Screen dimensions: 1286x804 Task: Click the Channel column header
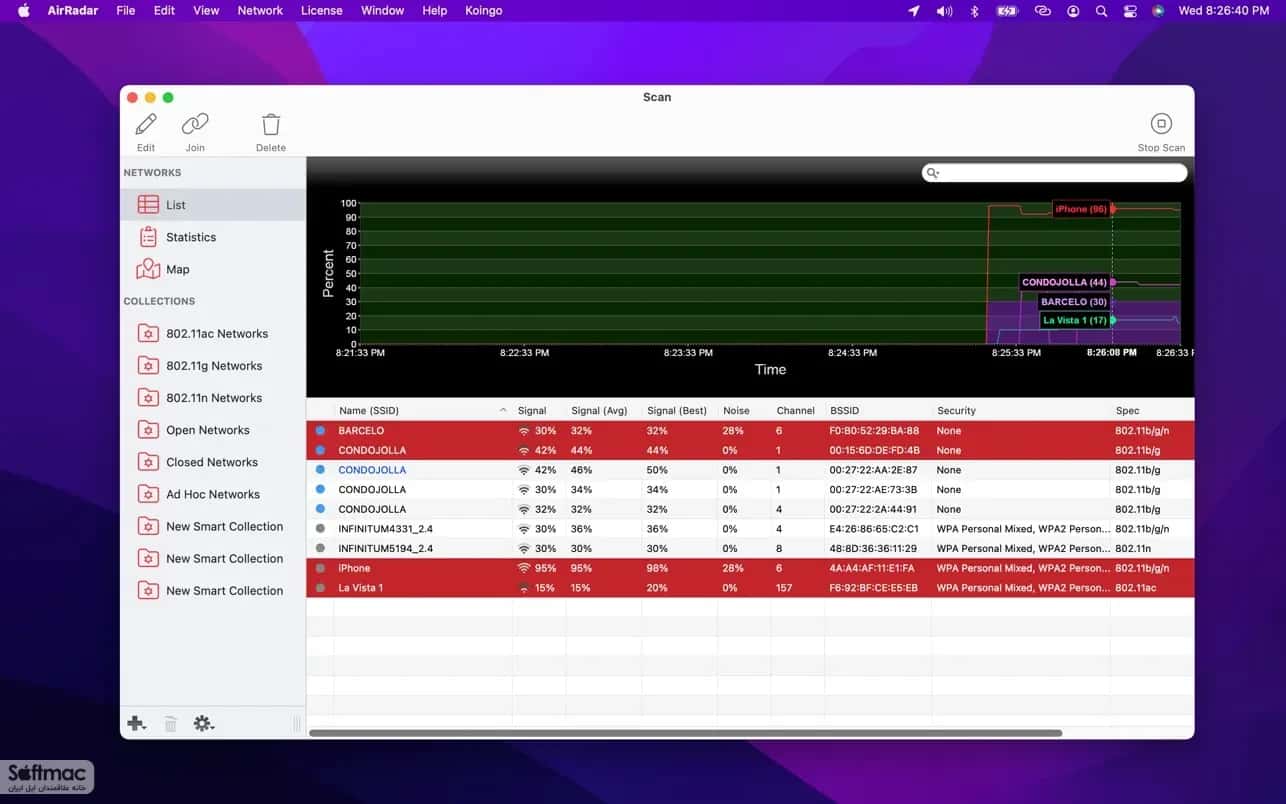pyautogui.click(x=796, y=411)
